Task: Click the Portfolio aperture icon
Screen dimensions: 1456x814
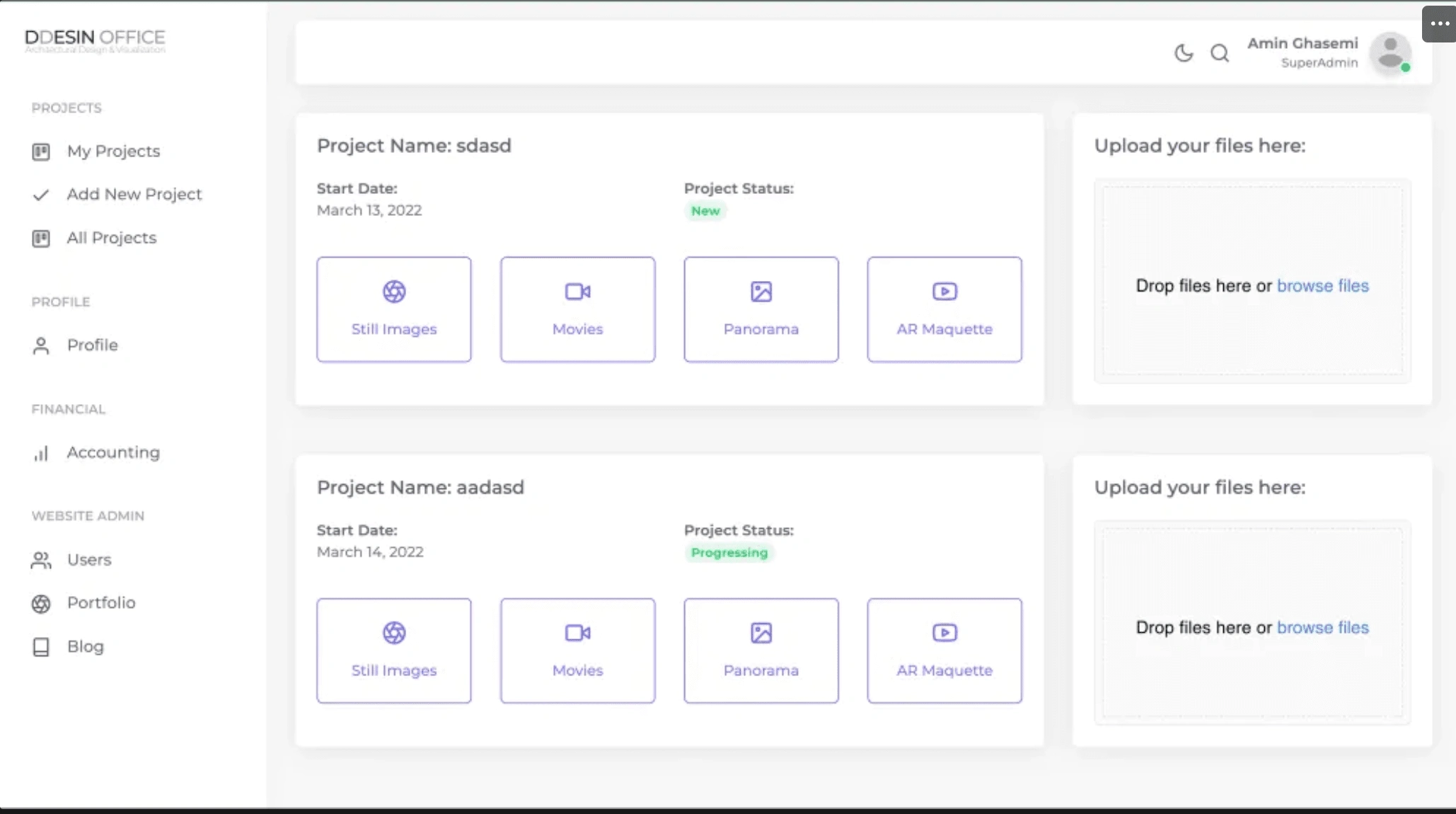Action: [41, 604]
